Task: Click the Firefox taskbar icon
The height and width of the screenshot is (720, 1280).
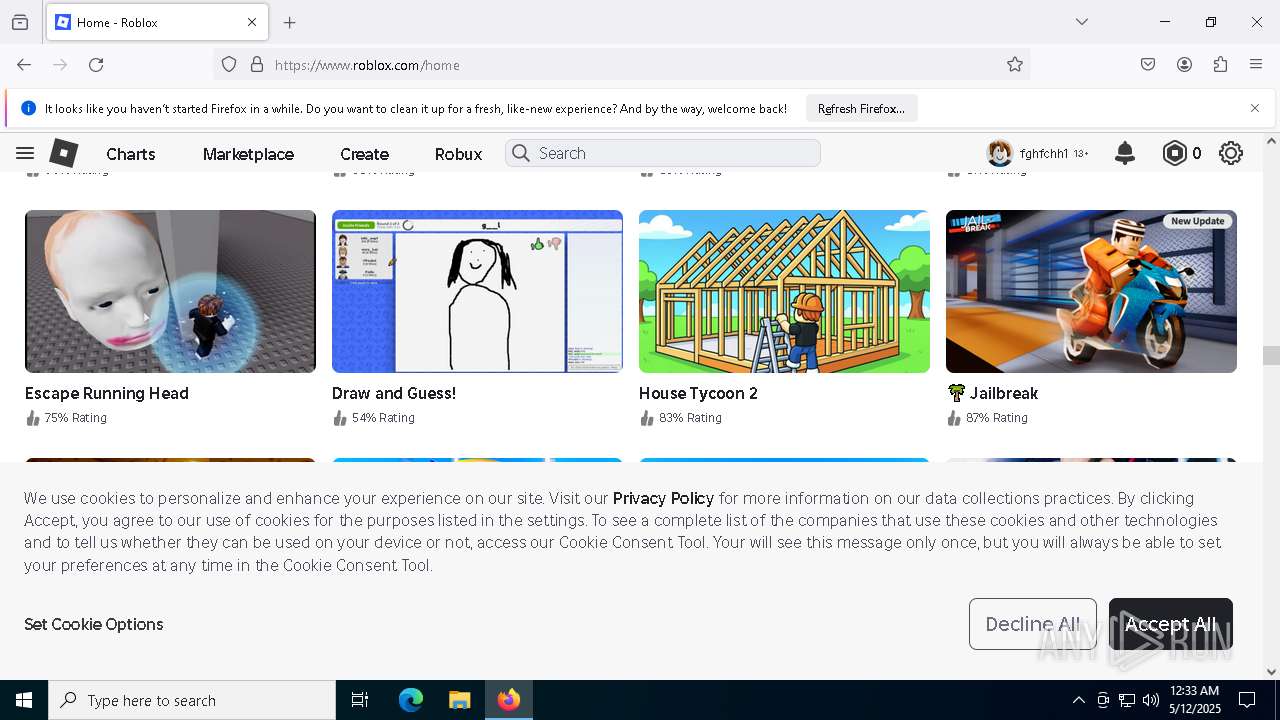Action: 509,700
